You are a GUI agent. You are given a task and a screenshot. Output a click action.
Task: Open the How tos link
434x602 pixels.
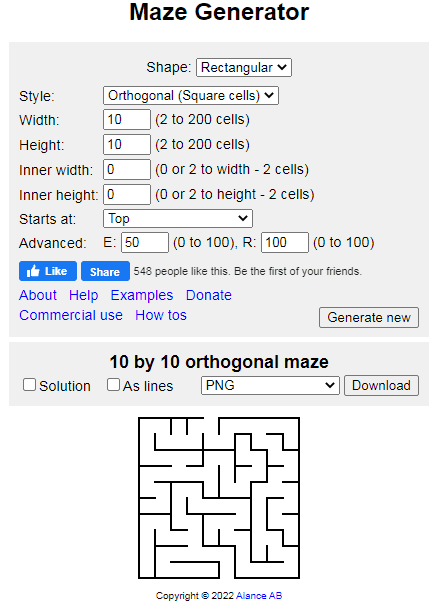[x=161, y=315]
